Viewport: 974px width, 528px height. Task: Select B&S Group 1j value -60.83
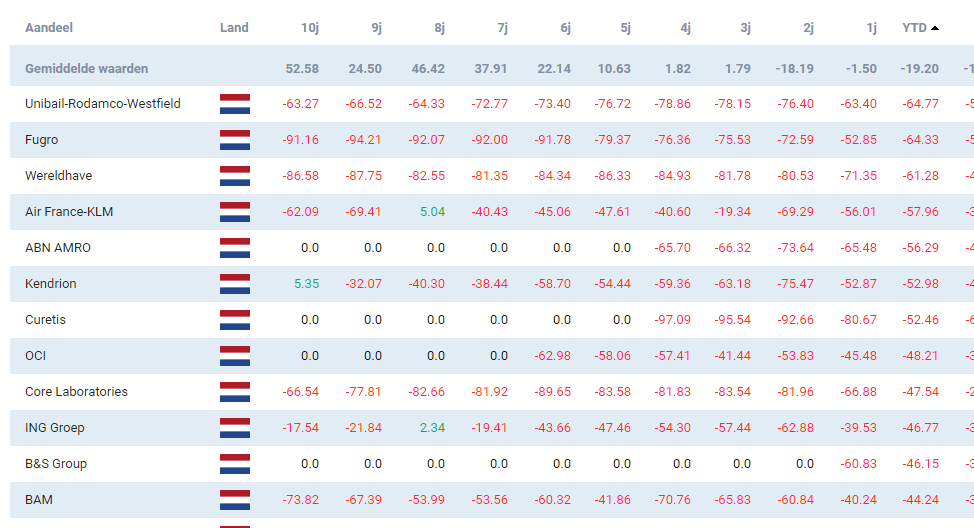pos(858,464)
